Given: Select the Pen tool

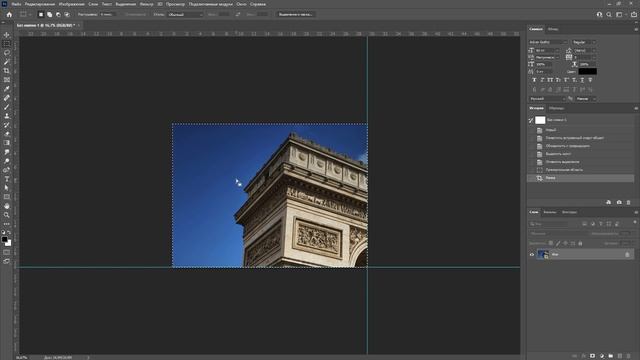Looking at the screenshot, I should (7, 170).
